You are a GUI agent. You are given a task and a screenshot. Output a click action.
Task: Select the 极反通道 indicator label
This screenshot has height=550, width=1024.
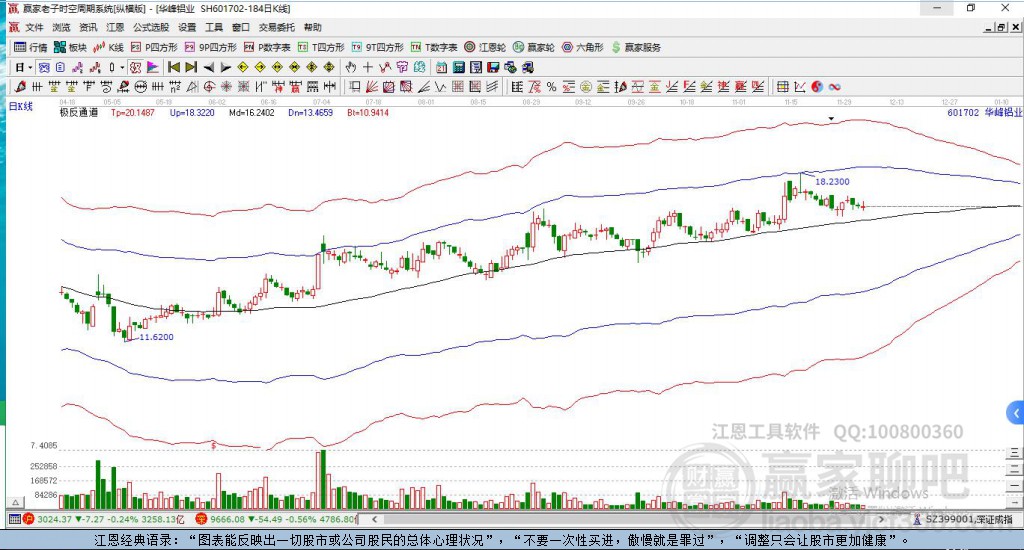tap(78, 112)
